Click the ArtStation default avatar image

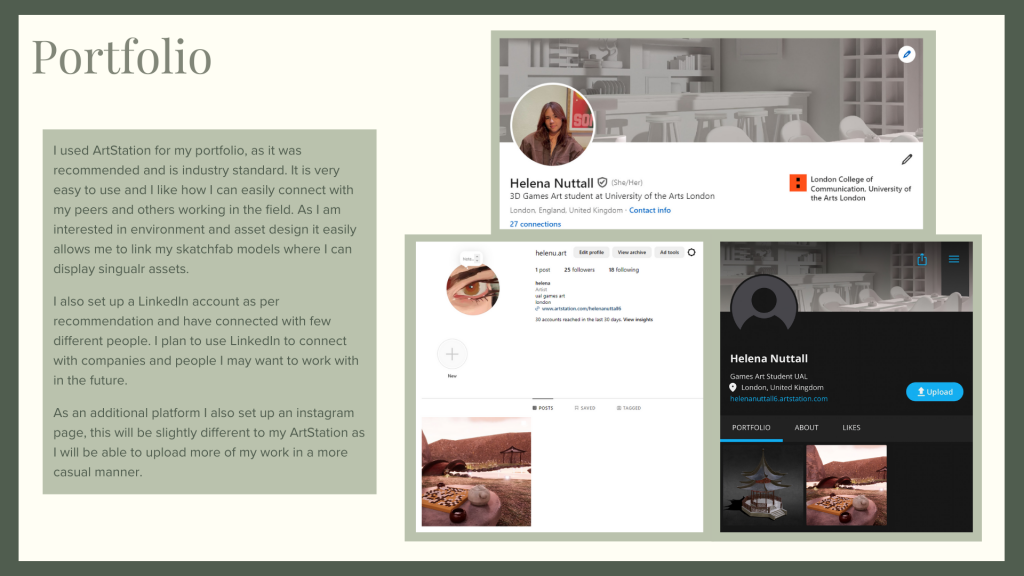(763, 304)
